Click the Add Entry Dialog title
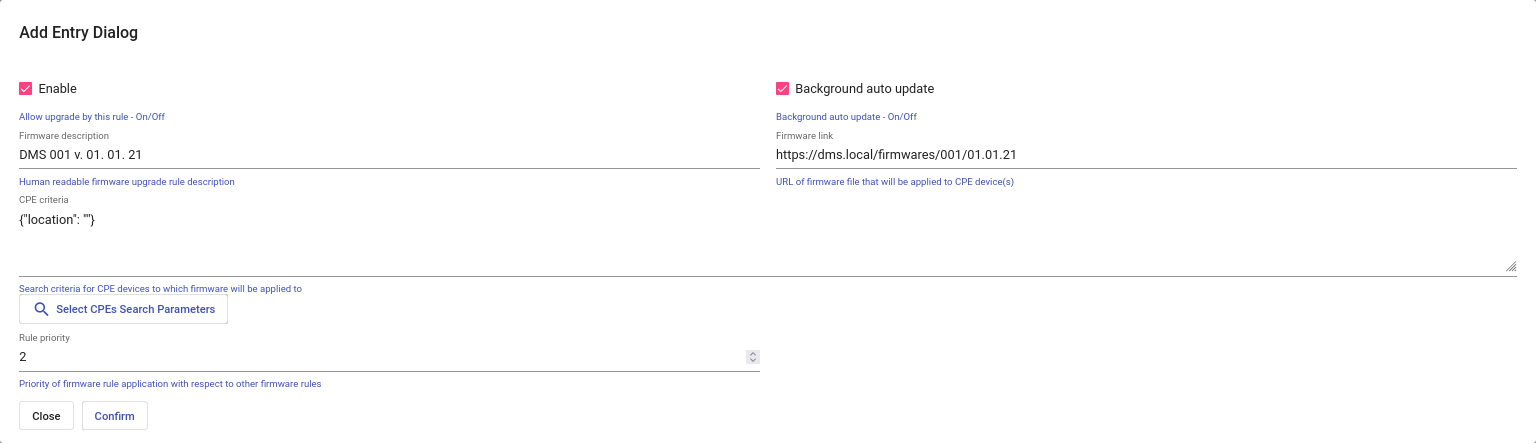Viewport: 1536px width, 443px height. pos(79,33)
